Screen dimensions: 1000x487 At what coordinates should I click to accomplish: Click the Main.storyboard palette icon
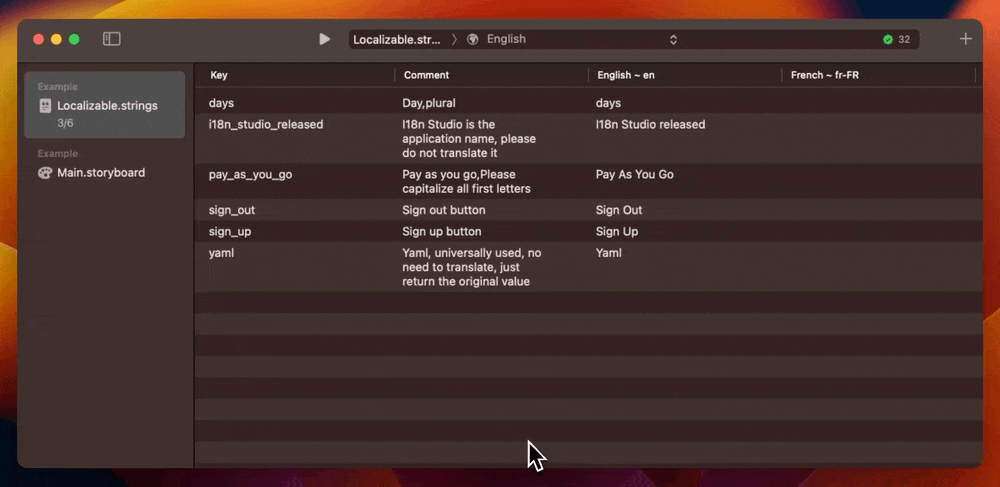pos(45,173)
